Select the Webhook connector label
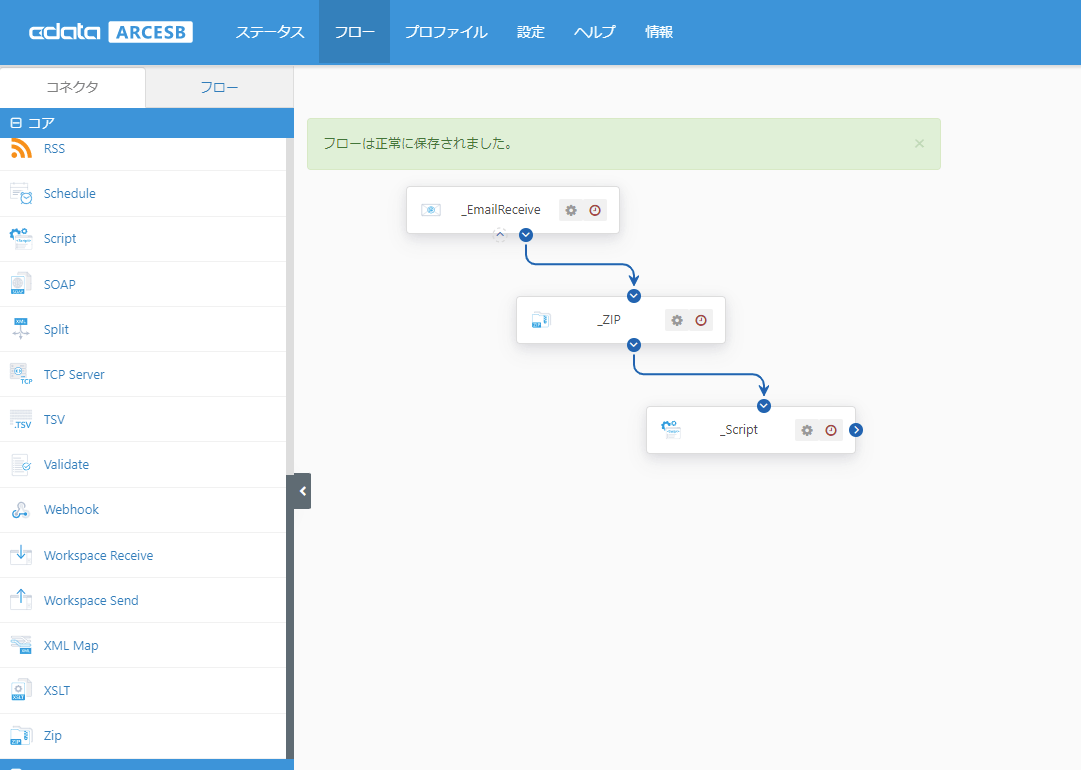 pos(72,509)
